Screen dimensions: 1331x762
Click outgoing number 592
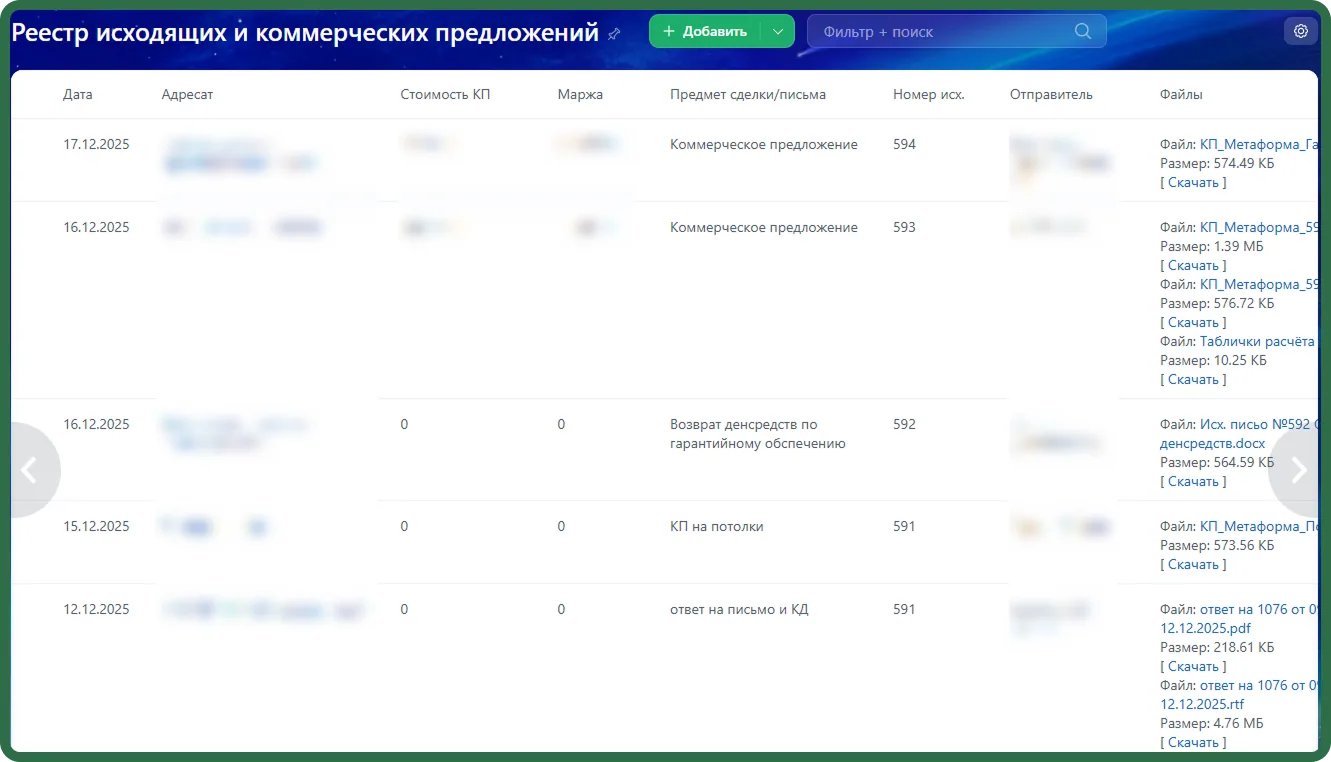coord(904,425)
